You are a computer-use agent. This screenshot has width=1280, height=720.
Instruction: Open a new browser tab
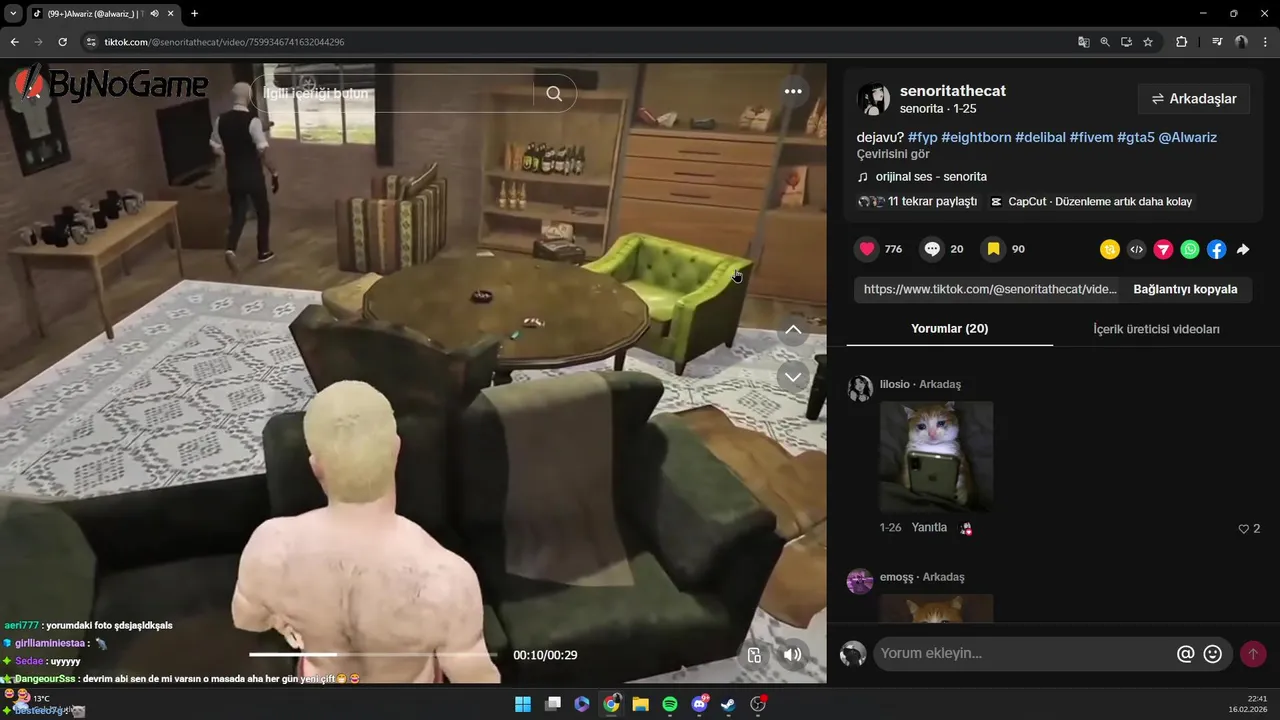click(194, 13)
